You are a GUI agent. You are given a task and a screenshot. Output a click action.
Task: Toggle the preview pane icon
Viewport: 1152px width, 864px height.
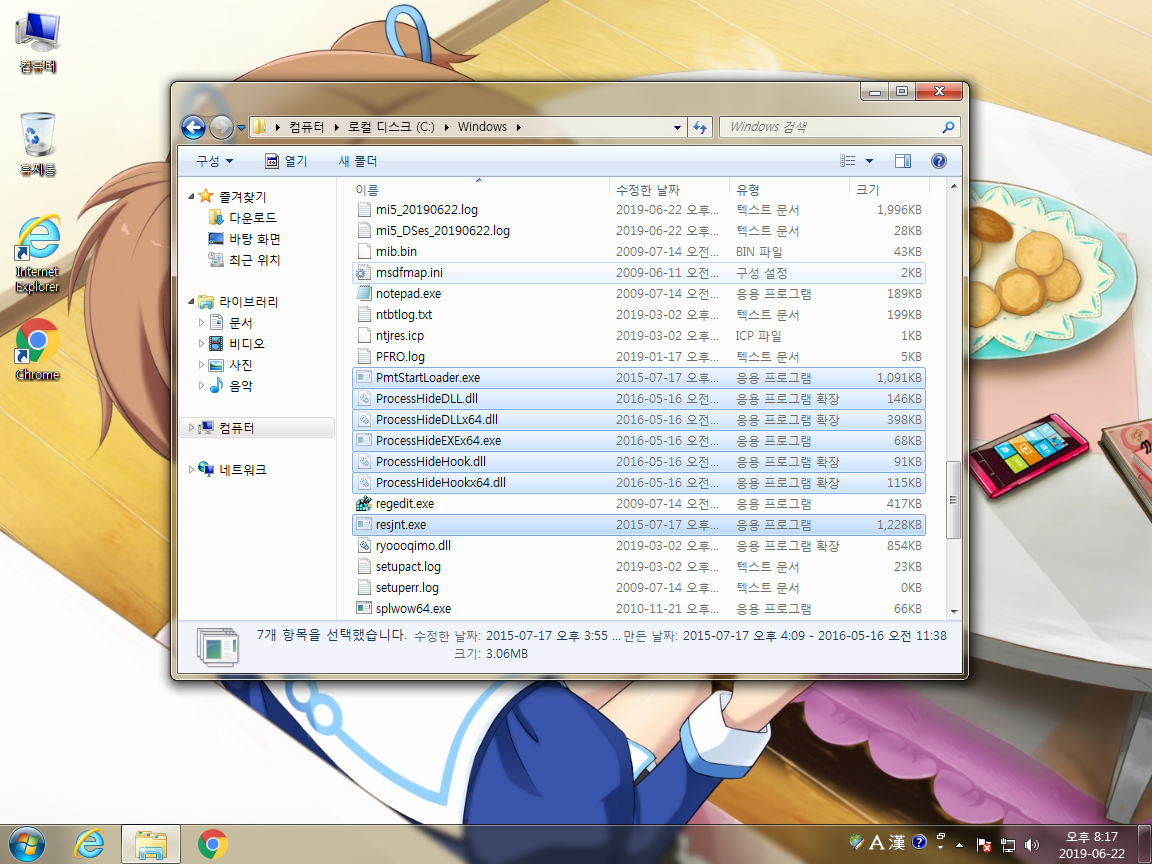click(x=903, y=161)
